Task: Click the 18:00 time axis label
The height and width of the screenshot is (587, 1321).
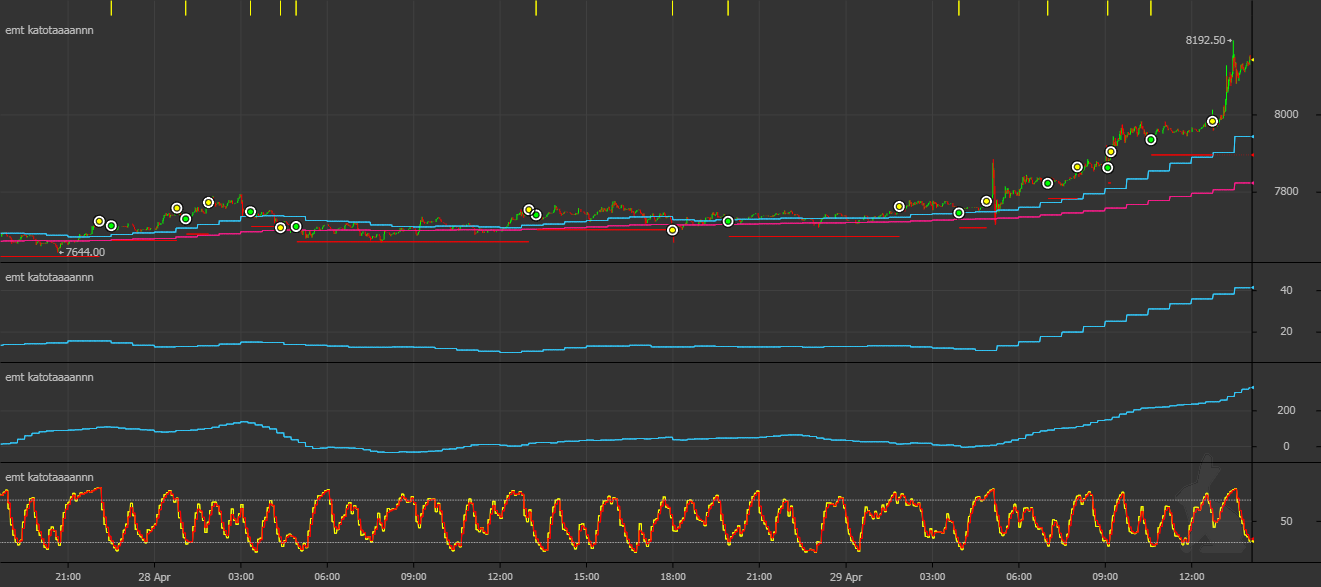Action: coord(673,577)
